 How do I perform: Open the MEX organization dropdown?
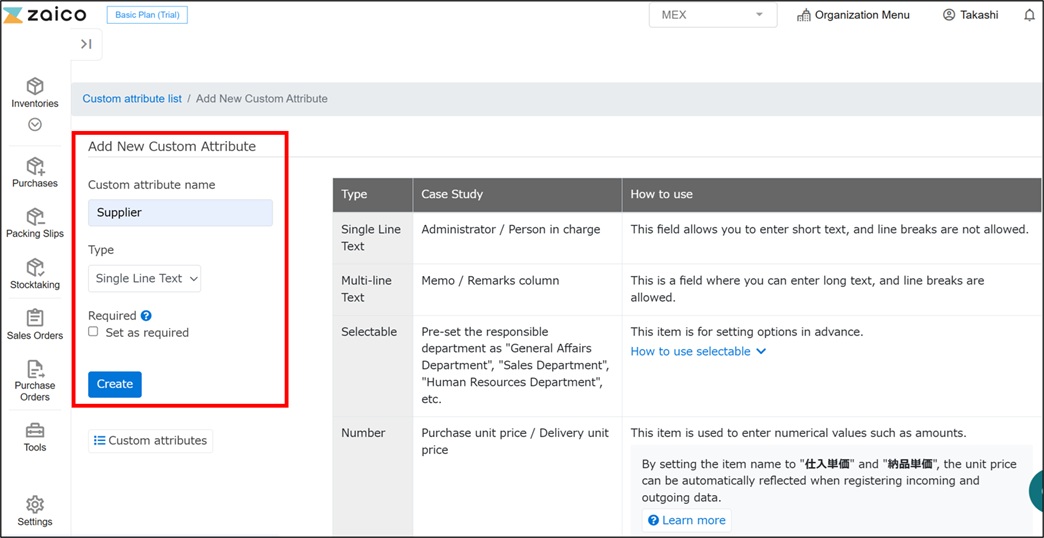(x=713, y=15)
